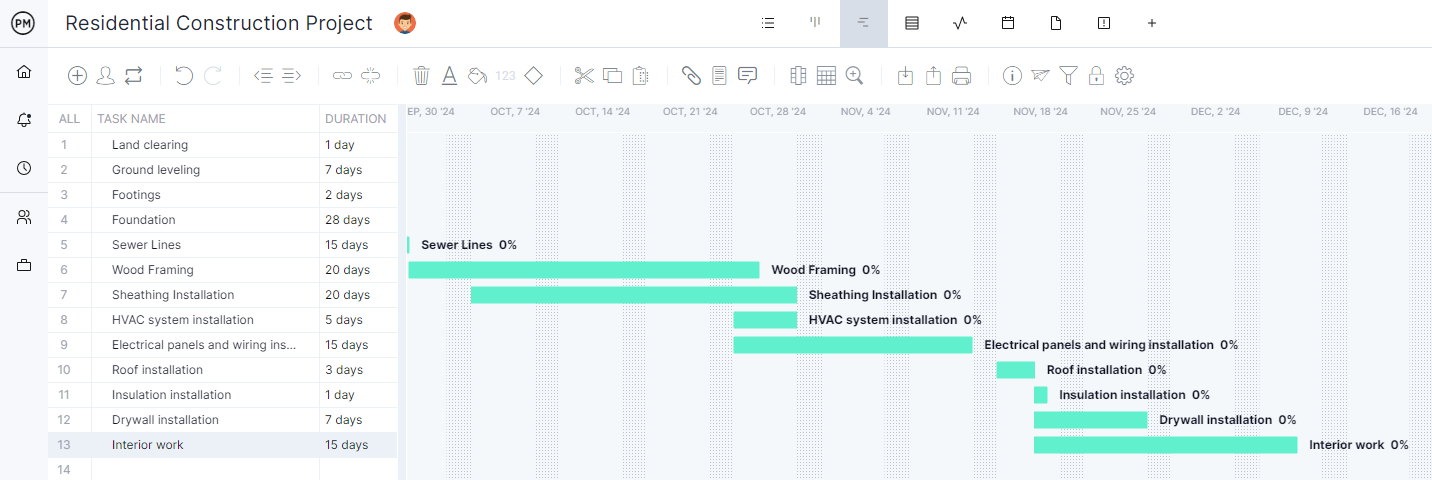
Task: Click the 28 days duration cell
Action: pyautogui.click(x=358, y=220)
